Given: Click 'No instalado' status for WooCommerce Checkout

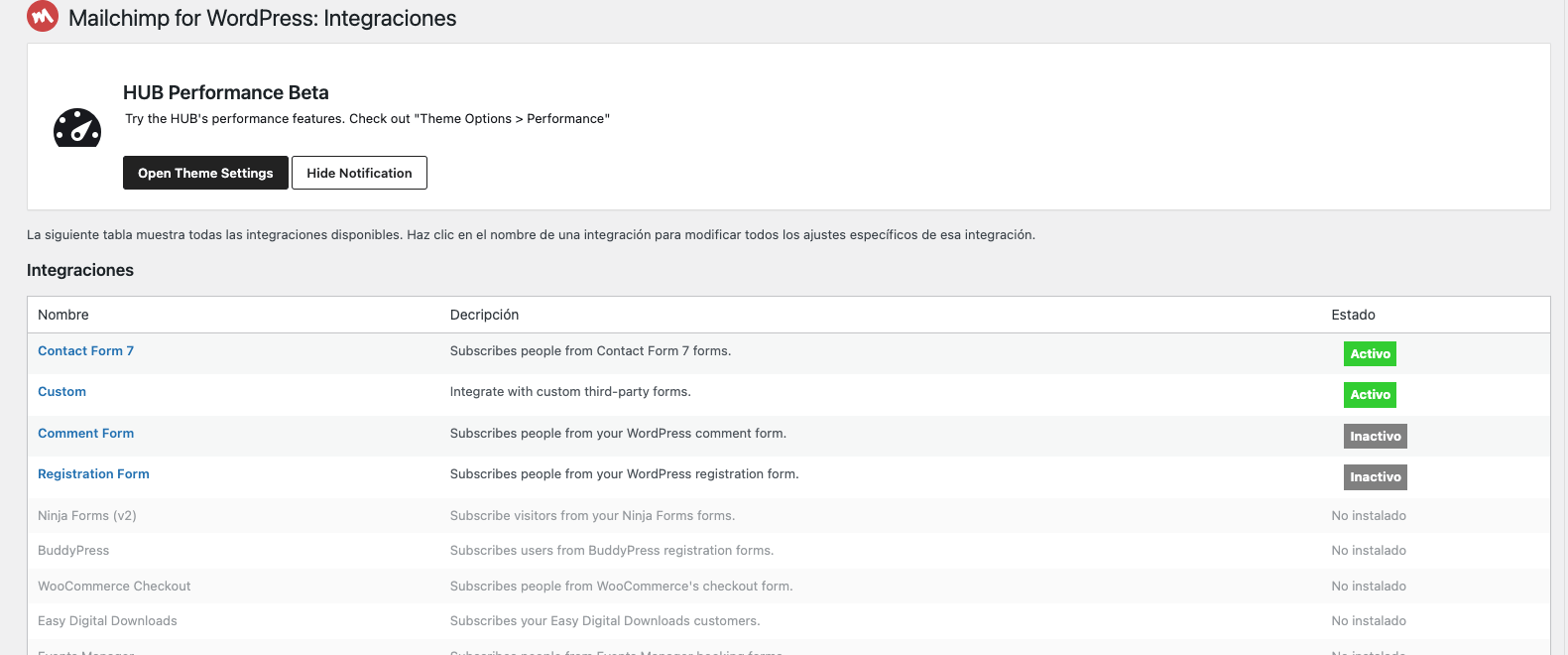Looking at the screenshot, I should click(x=1369, y=587).
